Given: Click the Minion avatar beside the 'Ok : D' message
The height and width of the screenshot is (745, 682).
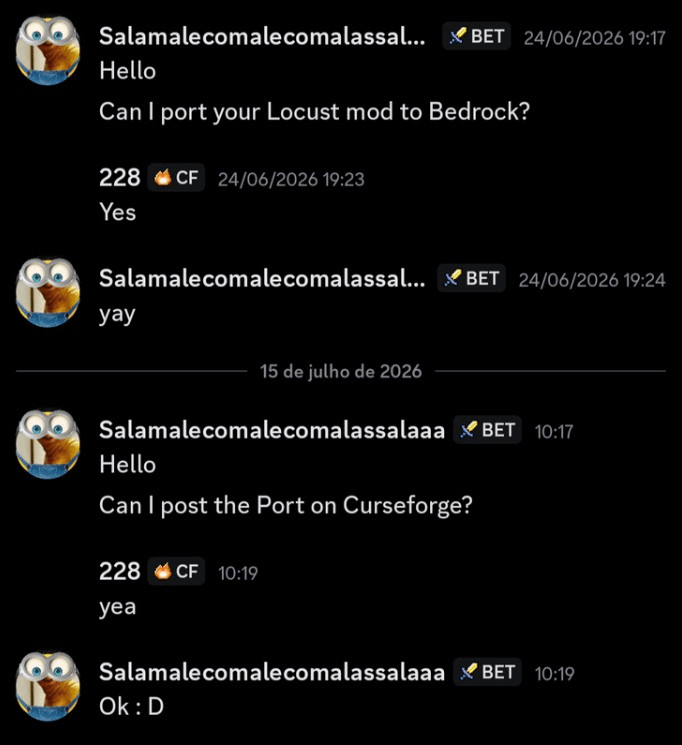Looking at the screenshot, I should tap(48, 686).
